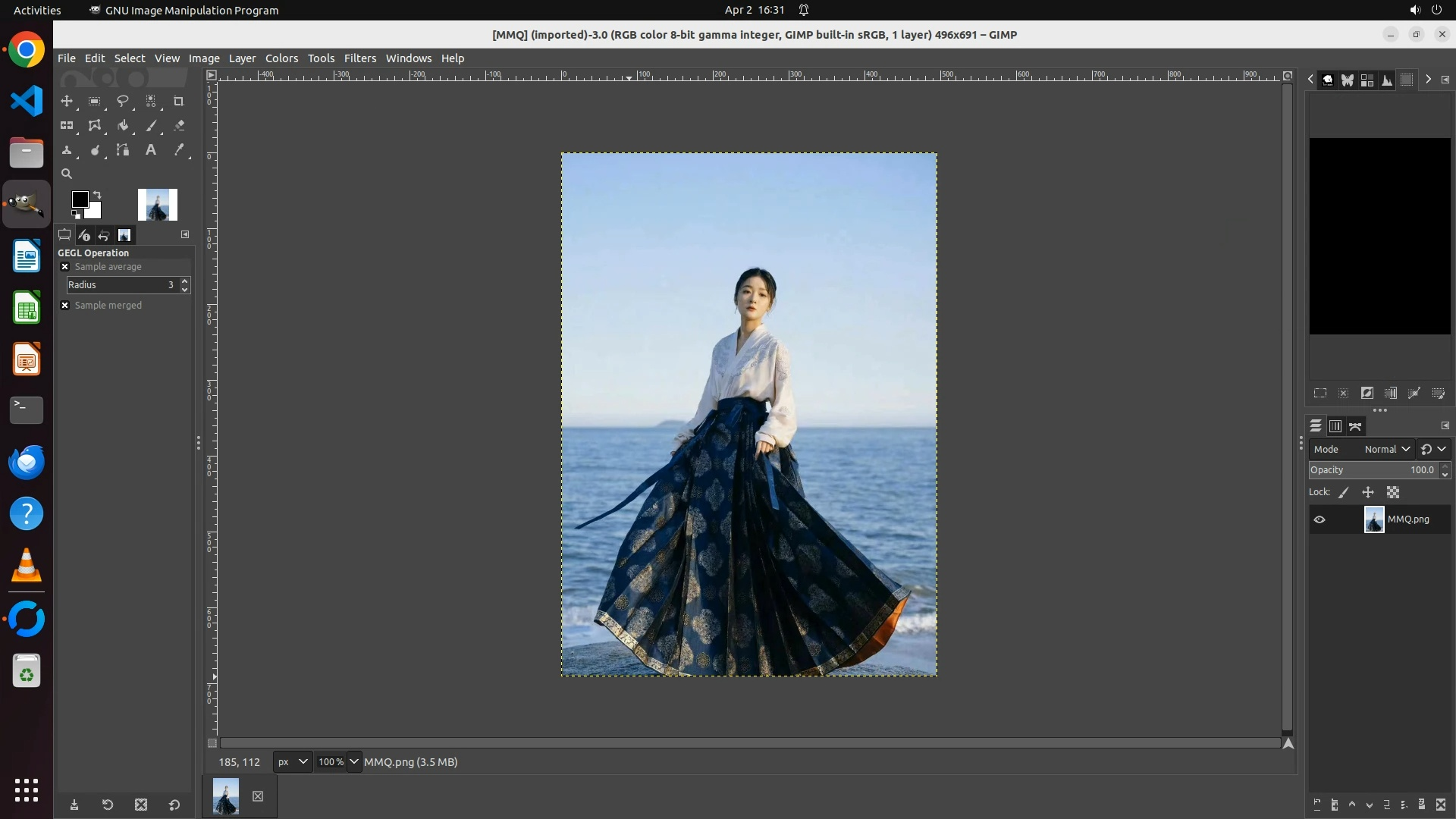Image resolution: width=1456 pixels, height=819 pixels.
Task: Open the px units dropdown
Action: click(293, 762)
